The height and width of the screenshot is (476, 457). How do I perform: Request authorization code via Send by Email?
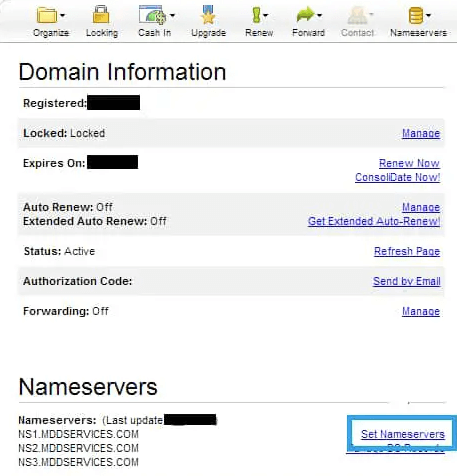click(407, 281)
